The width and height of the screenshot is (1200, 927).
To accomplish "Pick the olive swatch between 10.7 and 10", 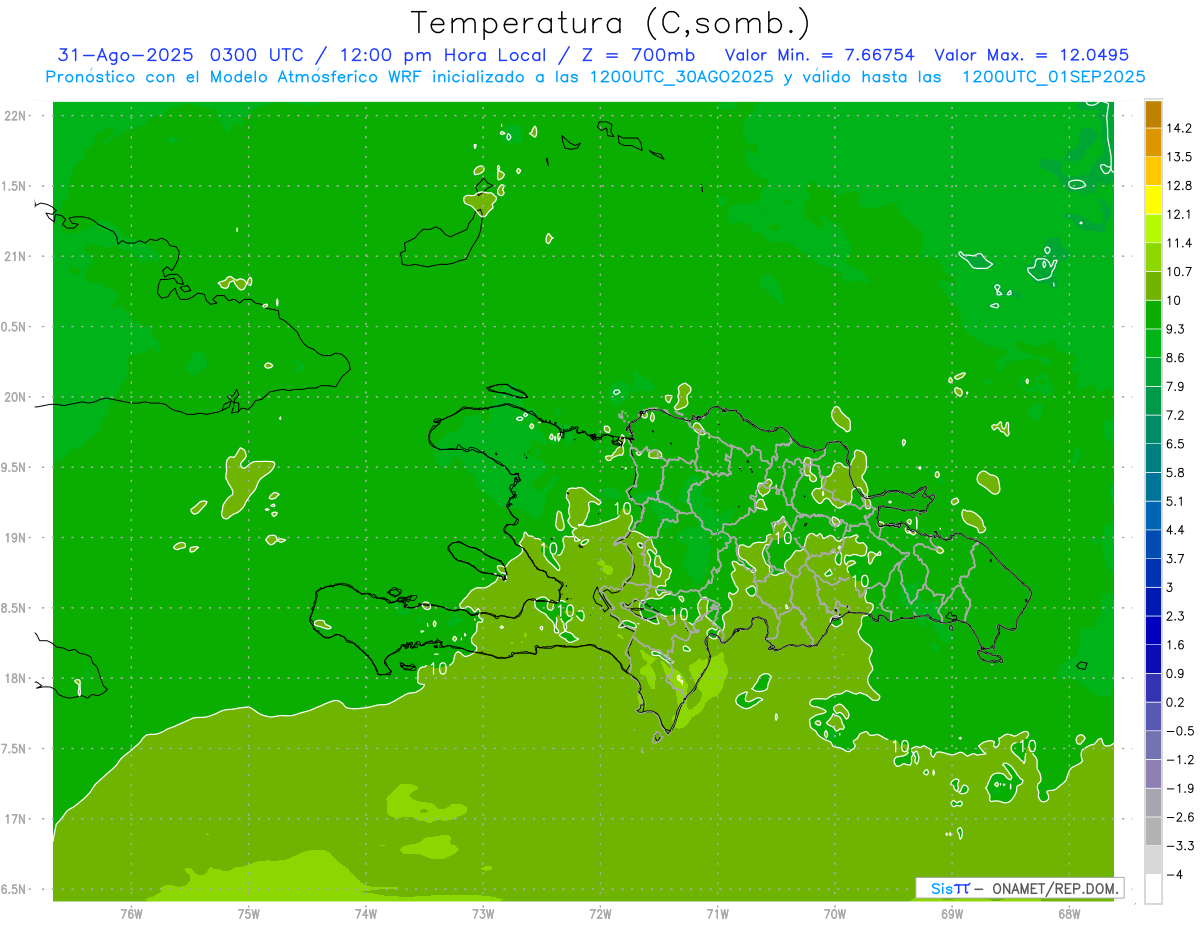I will [1154, 286].
